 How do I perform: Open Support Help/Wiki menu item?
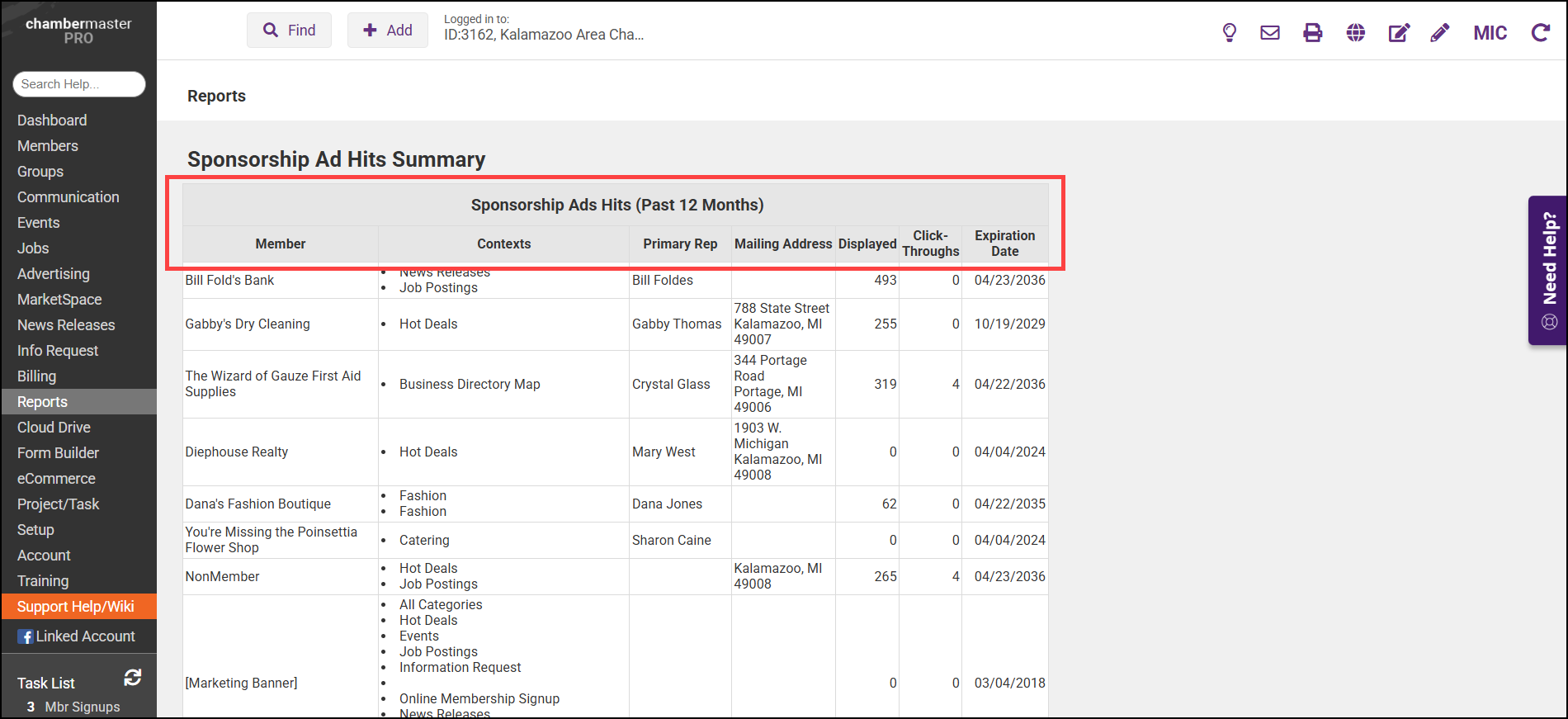click(76, 607)
